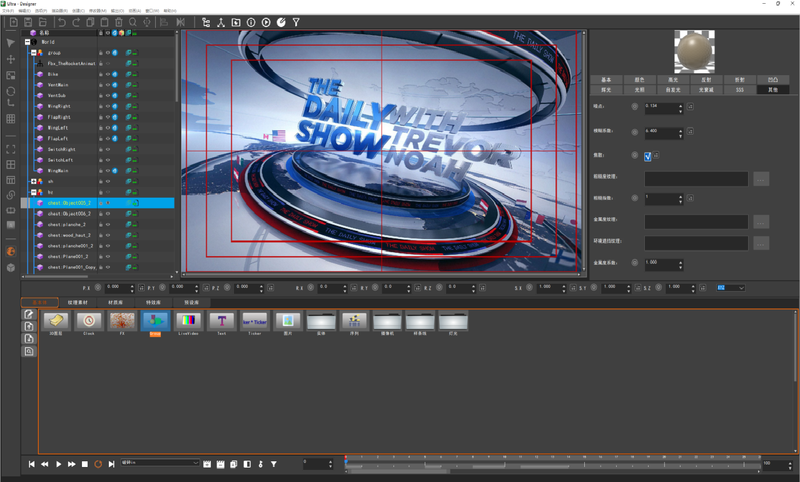Open the dropdown right of S.Z field
Viewport: 800px width, 482px height.
coord(731,288)
